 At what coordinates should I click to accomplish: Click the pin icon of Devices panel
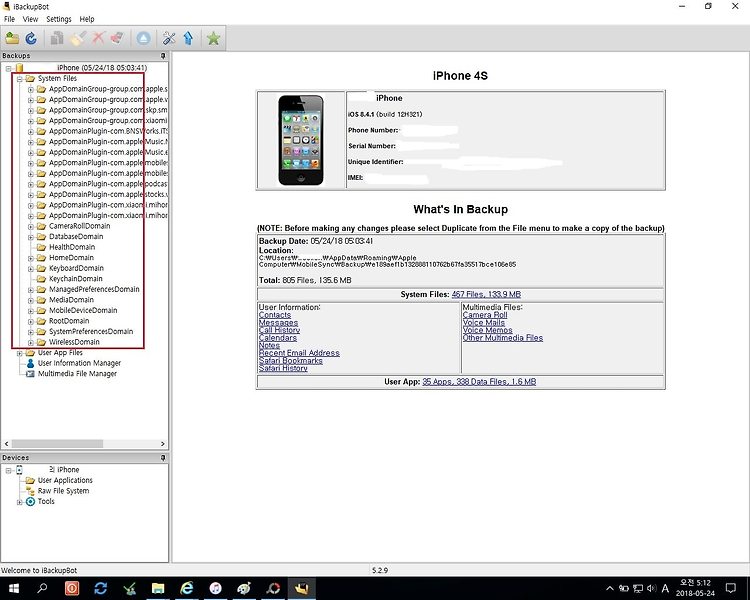(x=163, y=458)
